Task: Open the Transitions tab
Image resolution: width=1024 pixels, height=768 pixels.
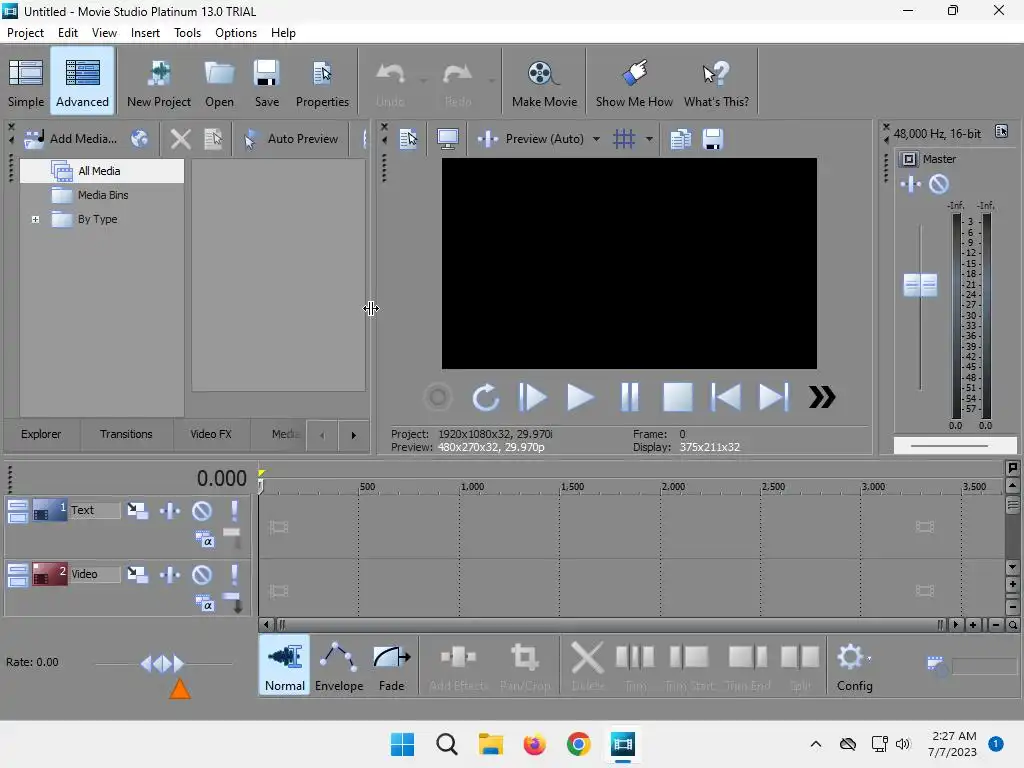Action: (x=126, y=434)
